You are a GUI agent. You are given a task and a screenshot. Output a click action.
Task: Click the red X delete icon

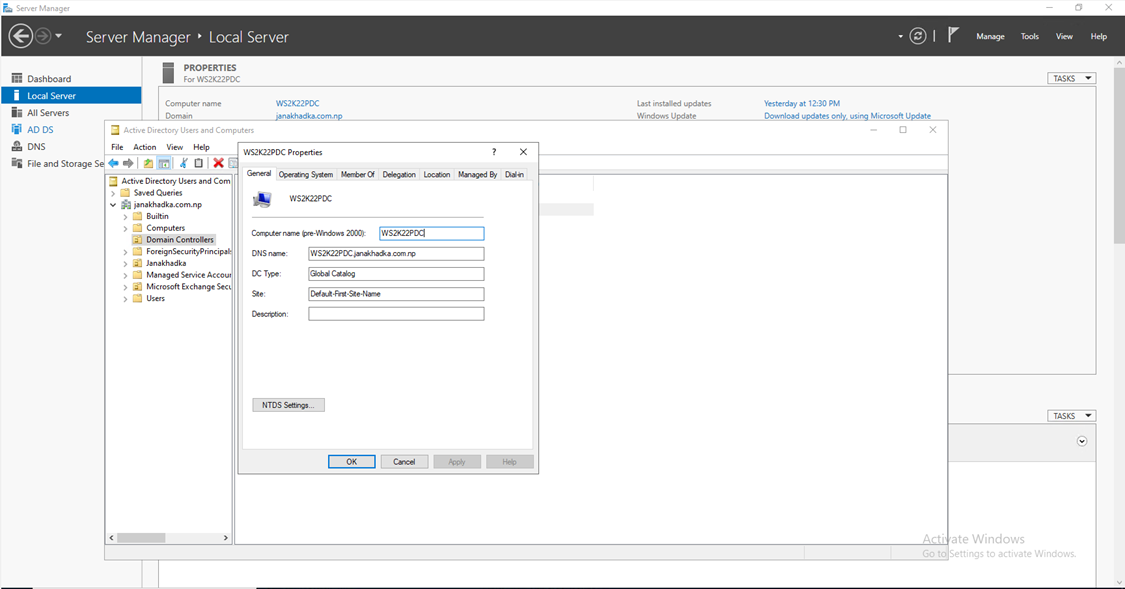[217, 163]
